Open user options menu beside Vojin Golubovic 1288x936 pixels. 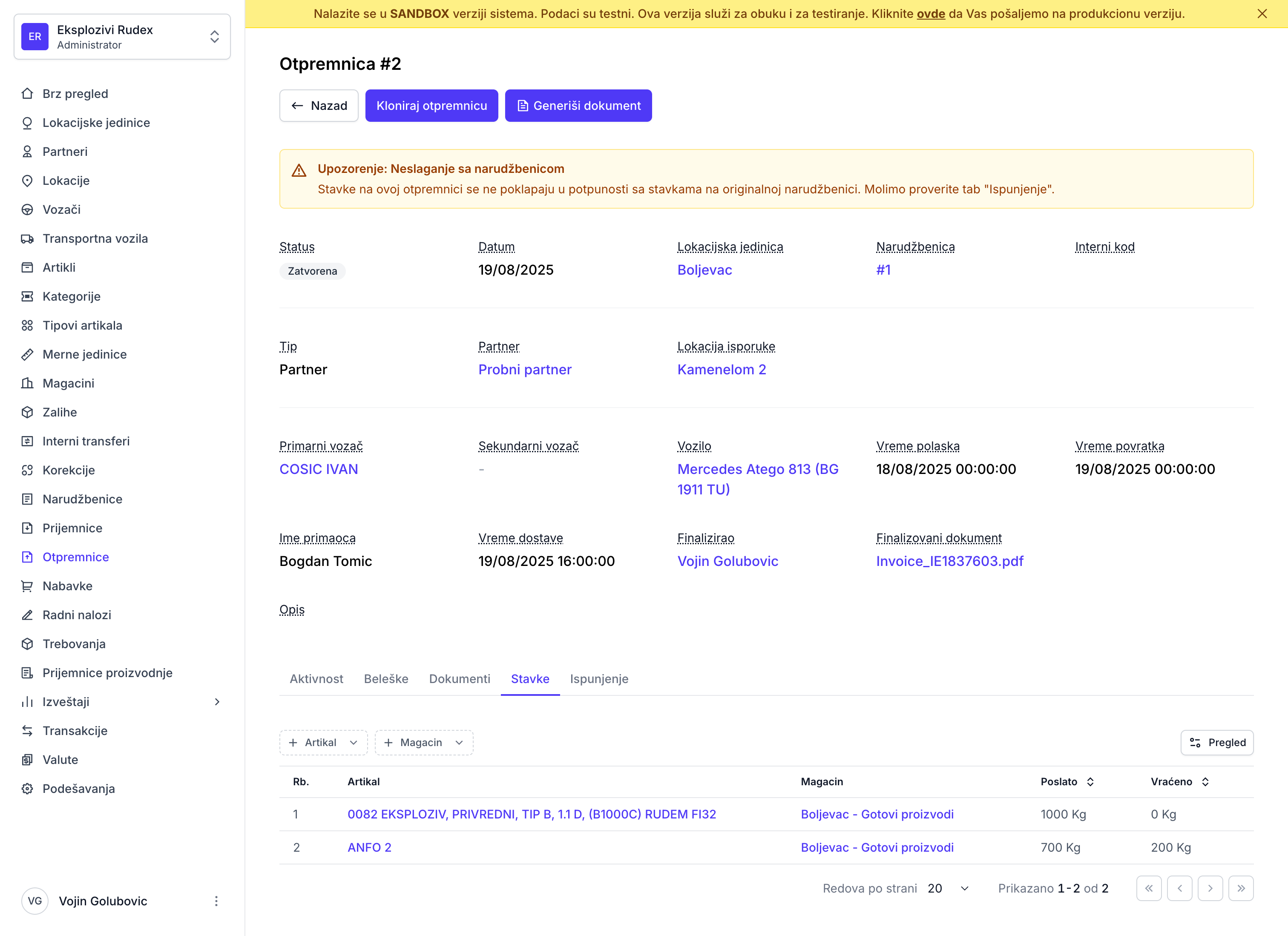point(216,901)
